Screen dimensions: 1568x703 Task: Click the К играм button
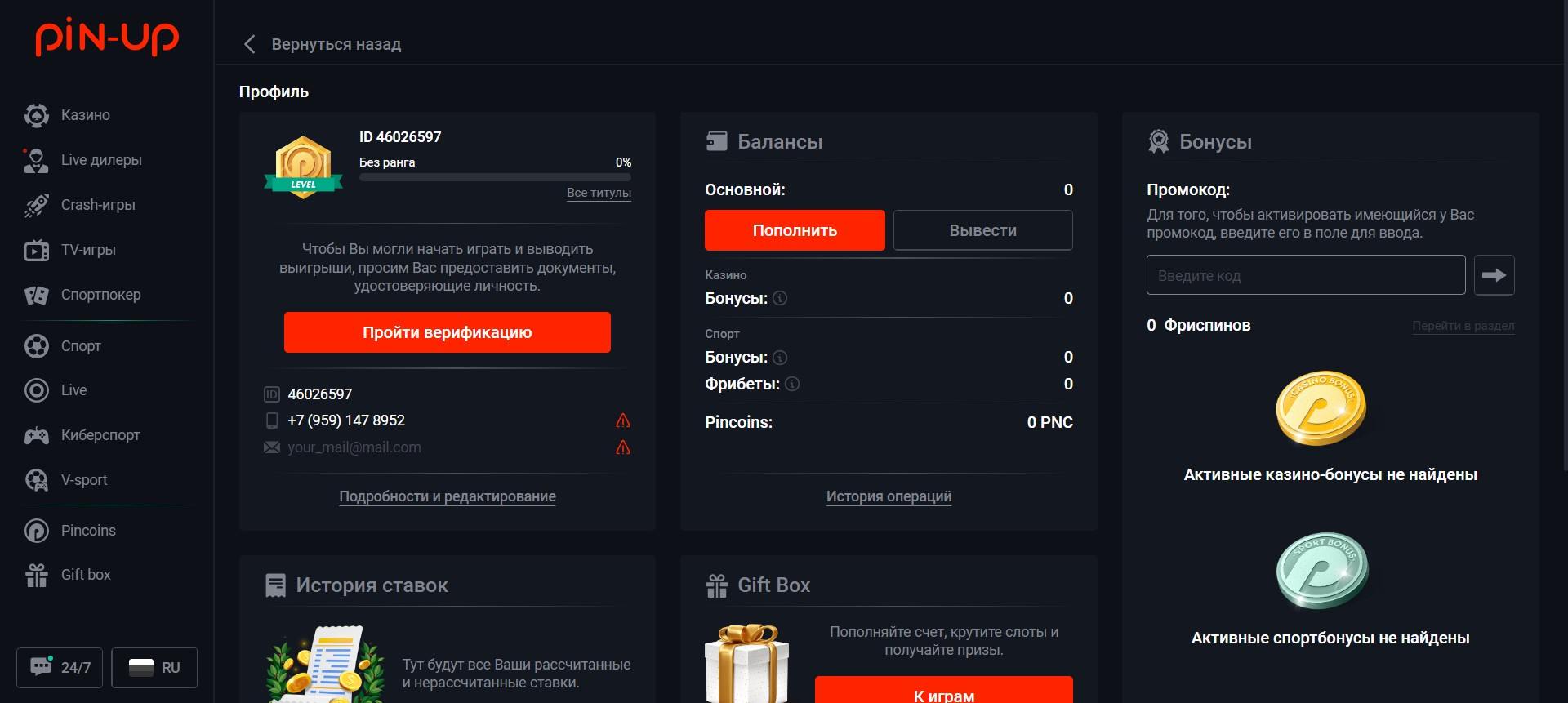point(944,690)
